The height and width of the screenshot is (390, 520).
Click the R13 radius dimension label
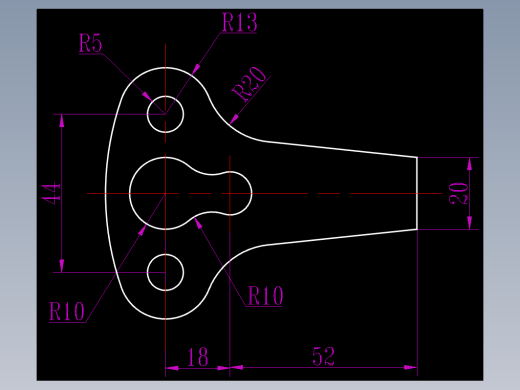[x=240, y=22]
